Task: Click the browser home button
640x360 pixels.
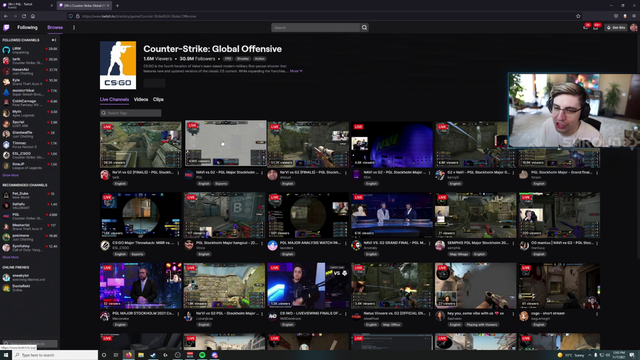Action: click(33, 16)
